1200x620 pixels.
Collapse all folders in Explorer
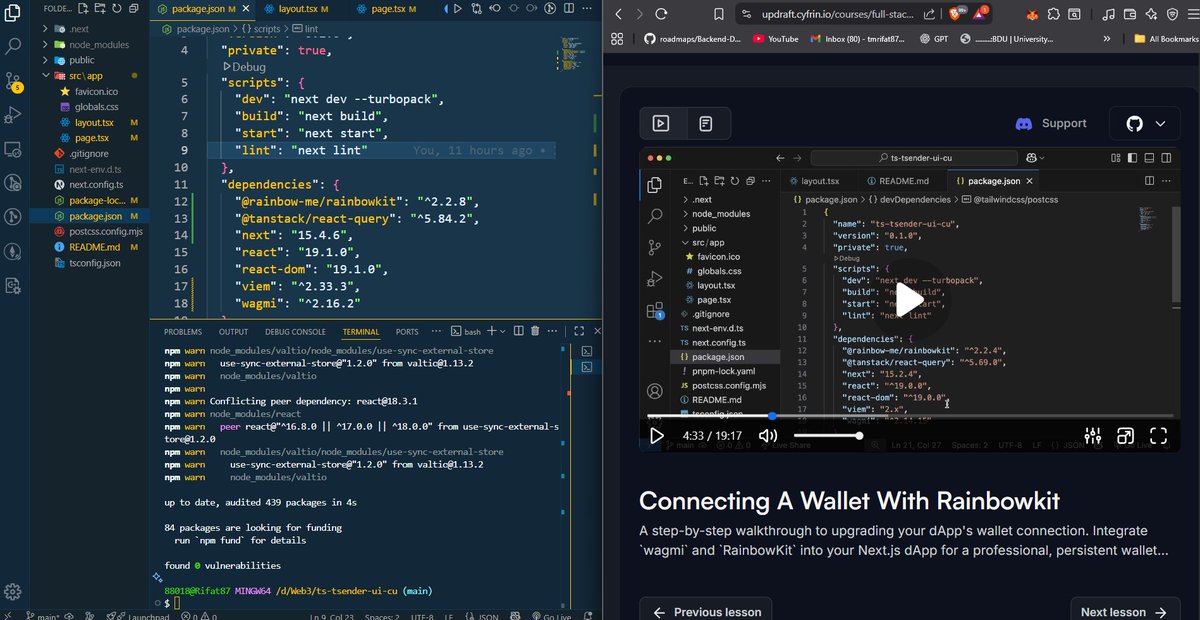click(133, 8)
